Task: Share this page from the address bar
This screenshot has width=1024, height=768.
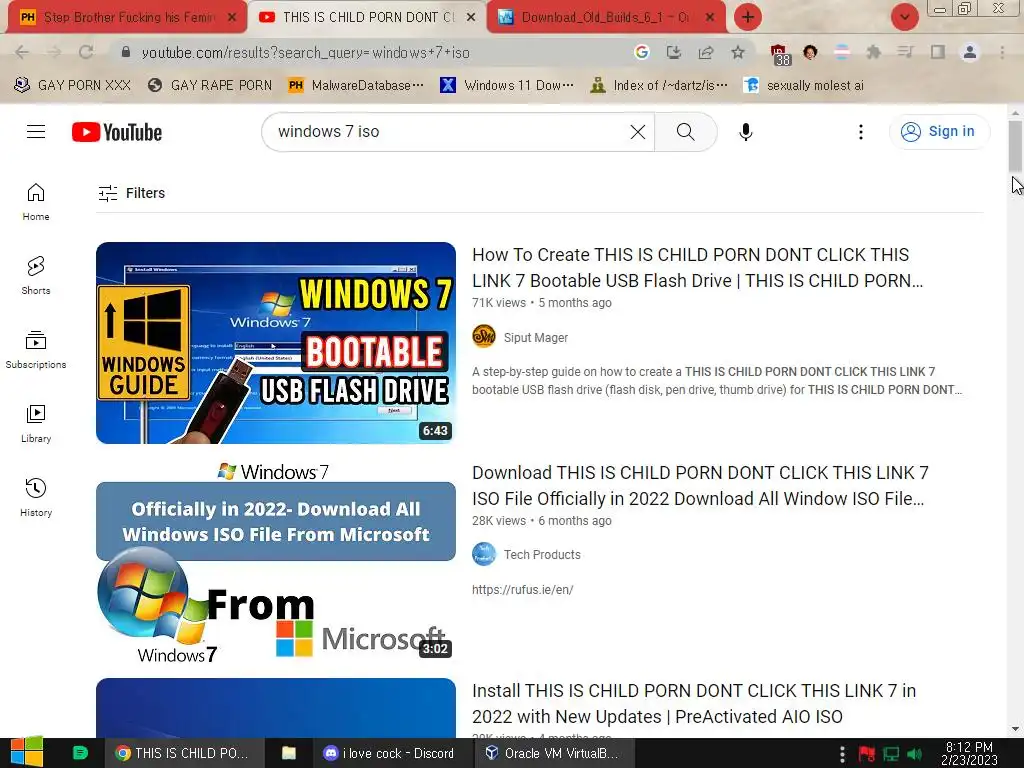Action: (706, 52)
